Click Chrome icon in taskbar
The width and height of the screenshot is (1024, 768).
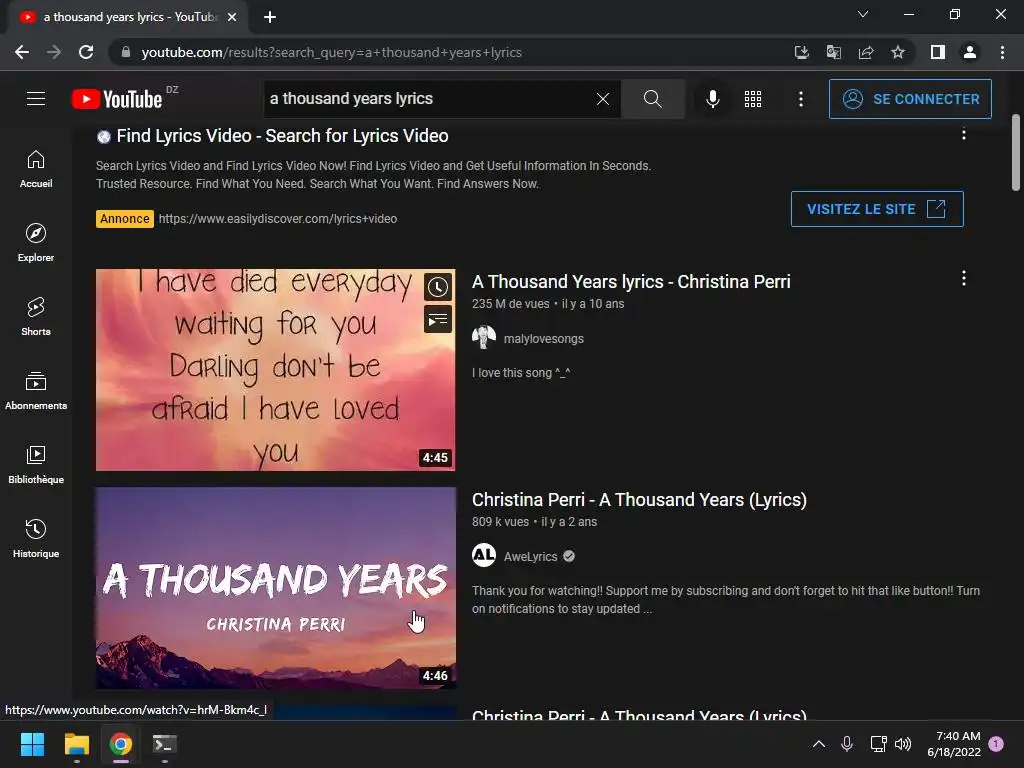(x=121, y=744)
